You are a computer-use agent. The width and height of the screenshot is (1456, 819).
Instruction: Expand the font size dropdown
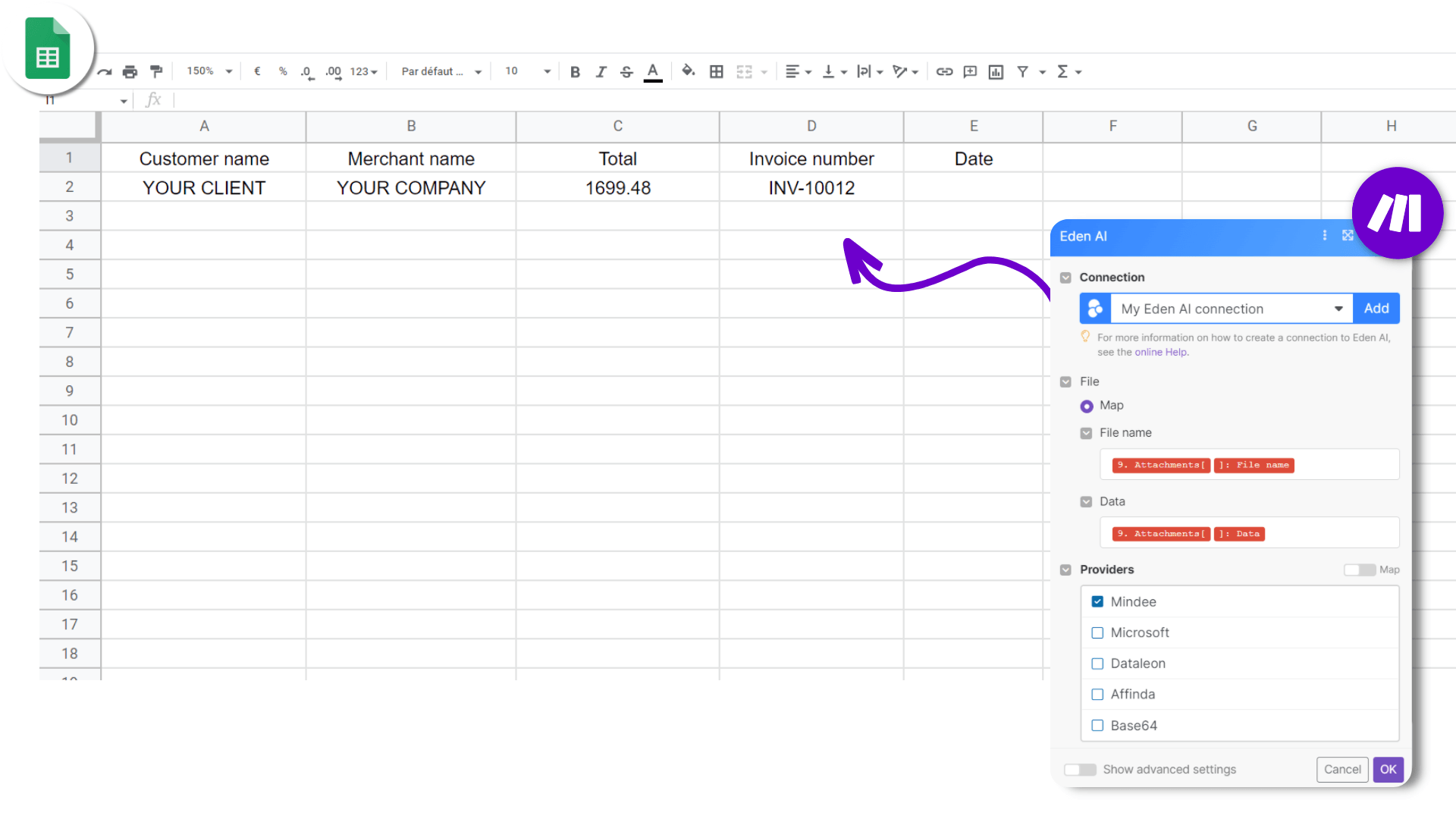pos(525,71)
